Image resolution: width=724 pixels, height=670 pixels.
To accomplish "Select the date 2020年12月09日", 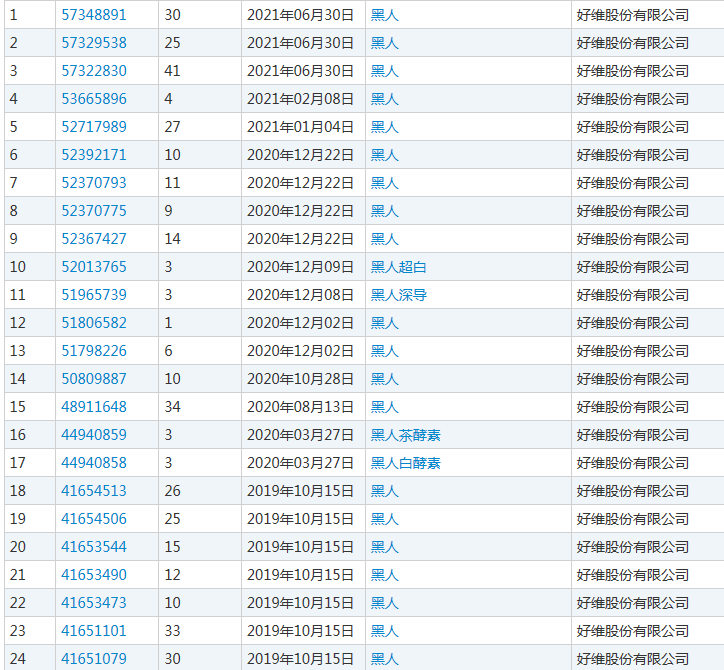I will tap(300, 267).
